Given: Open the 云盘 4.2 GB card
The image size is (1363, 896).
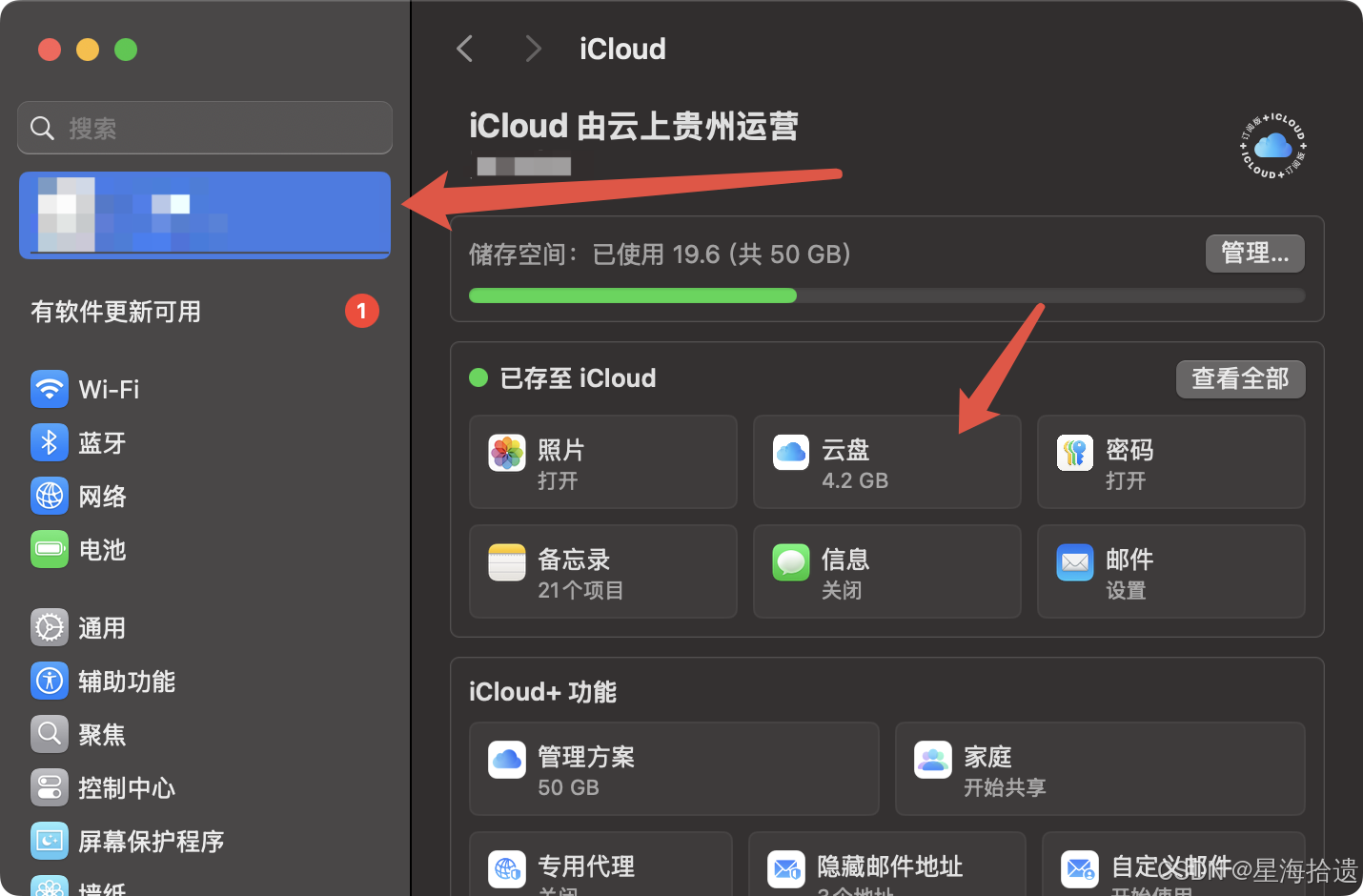Looking at the screenshot, I should (887, 461).
